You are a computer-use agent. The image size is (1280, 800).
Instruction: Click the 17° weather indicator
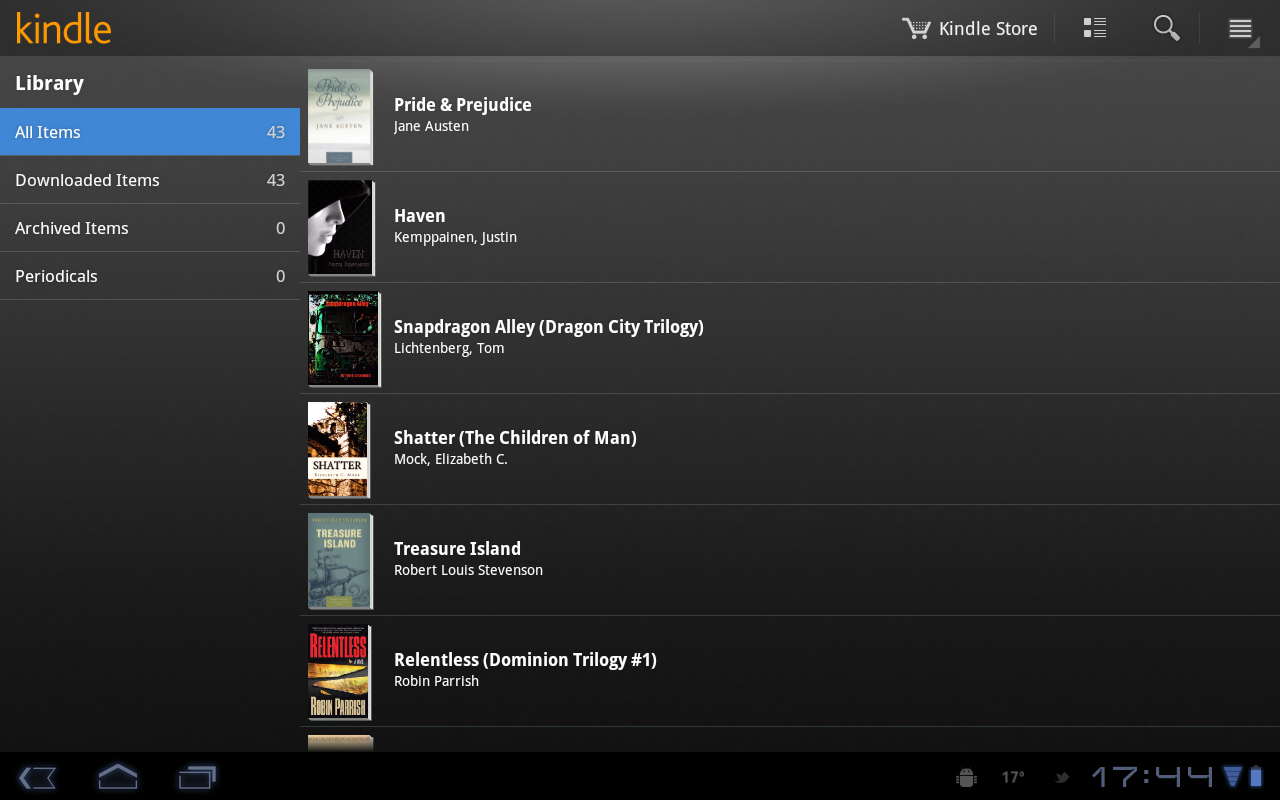coord(1013,777)
